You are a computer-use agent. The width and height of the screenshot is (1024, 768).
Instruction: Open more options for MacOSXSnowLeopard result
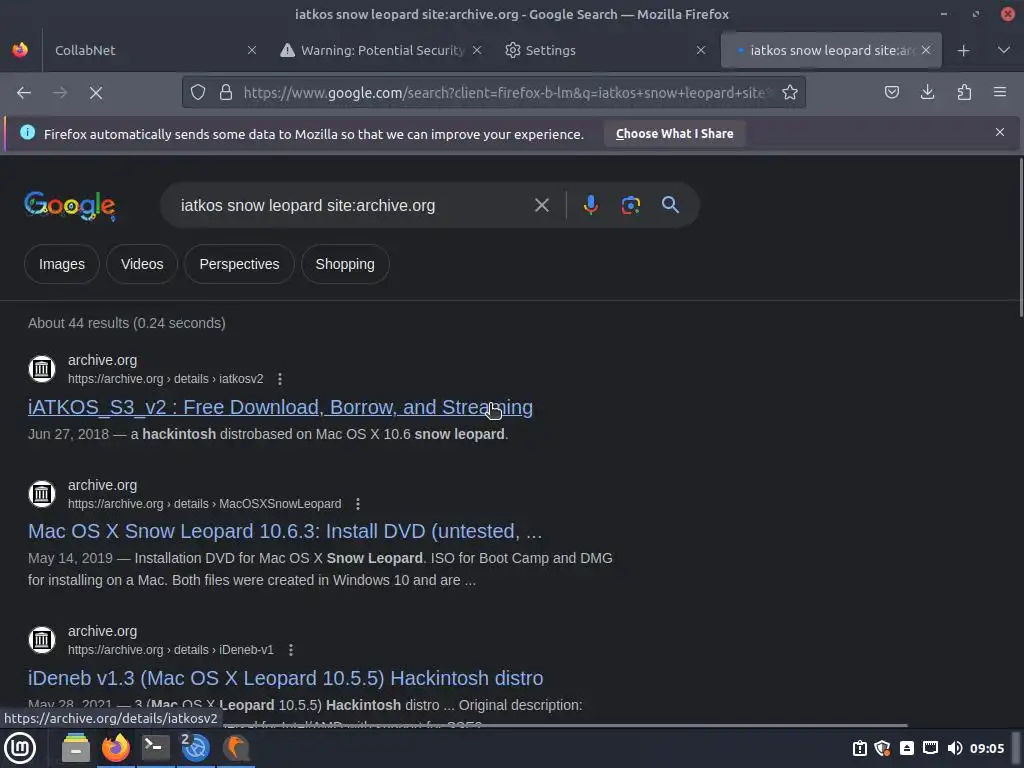(357, 504)
